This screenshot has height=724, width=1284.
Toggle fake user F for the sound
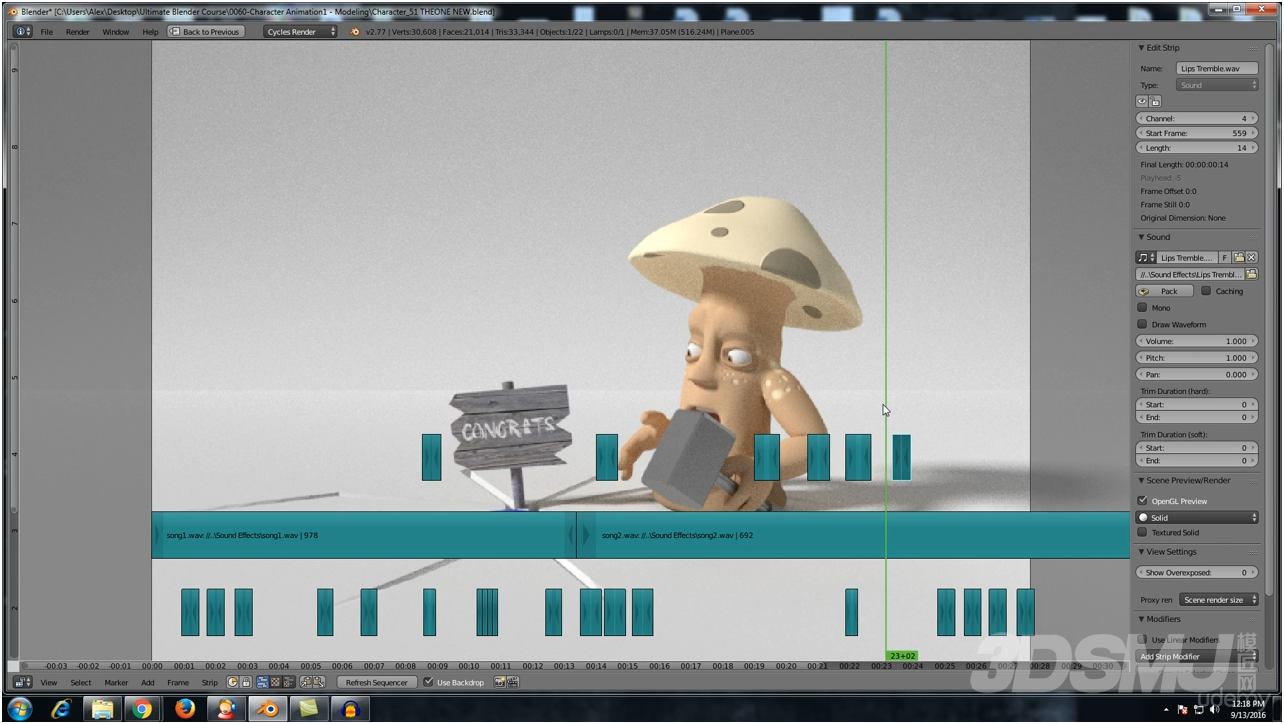pyautogui.click(x=1225, y=257)
